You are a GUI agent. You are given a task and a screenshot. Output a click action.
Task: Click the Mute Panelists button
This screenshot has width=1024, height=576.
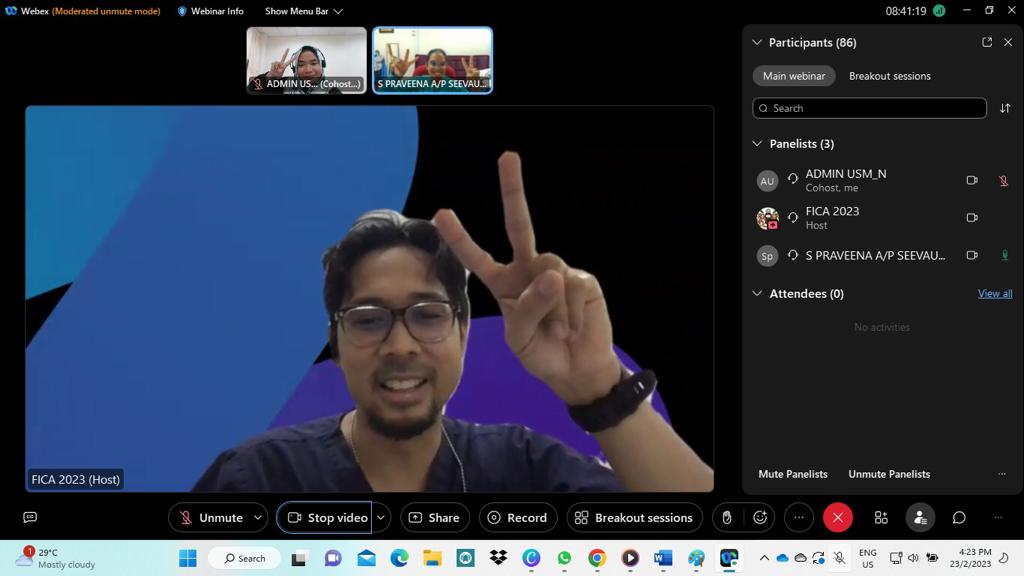tap(792, 474)
